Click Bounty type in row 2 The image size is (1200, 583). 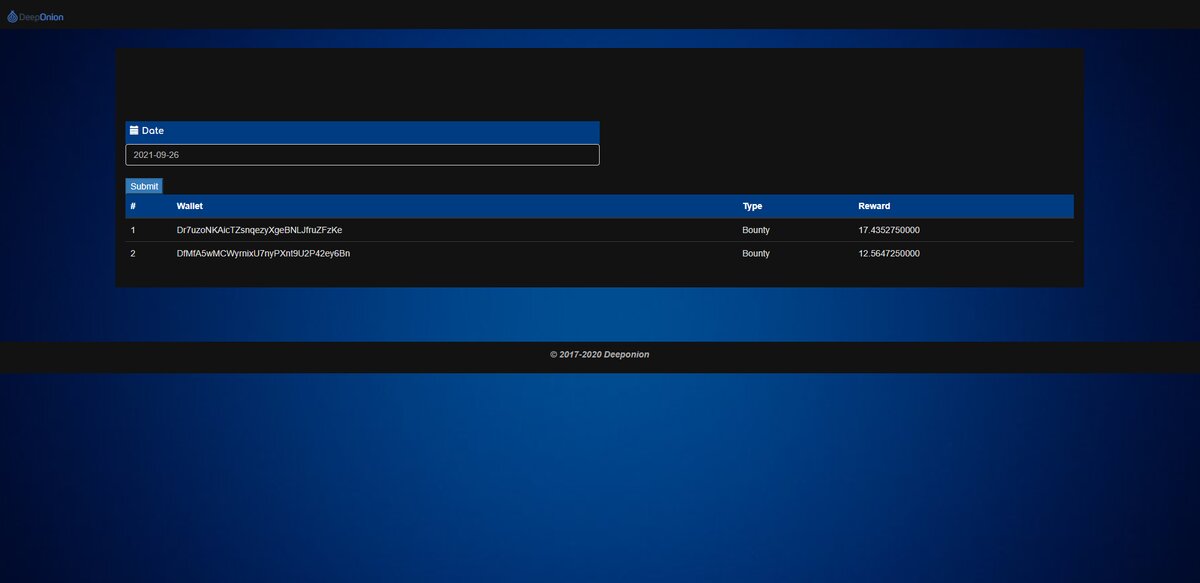756,253
